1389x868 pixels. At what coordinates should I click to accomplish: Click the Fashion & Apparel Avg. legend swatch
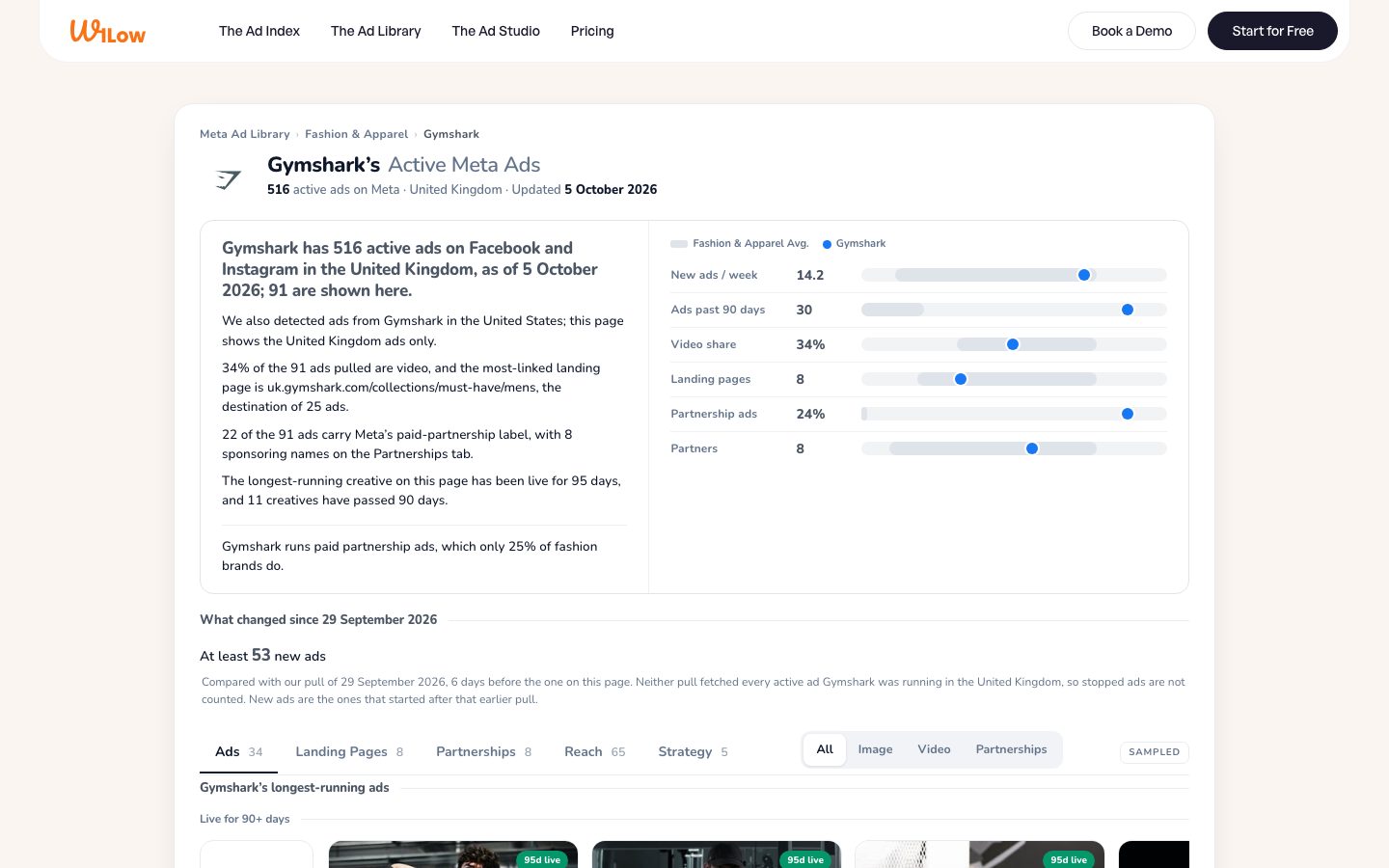[679, 244]
